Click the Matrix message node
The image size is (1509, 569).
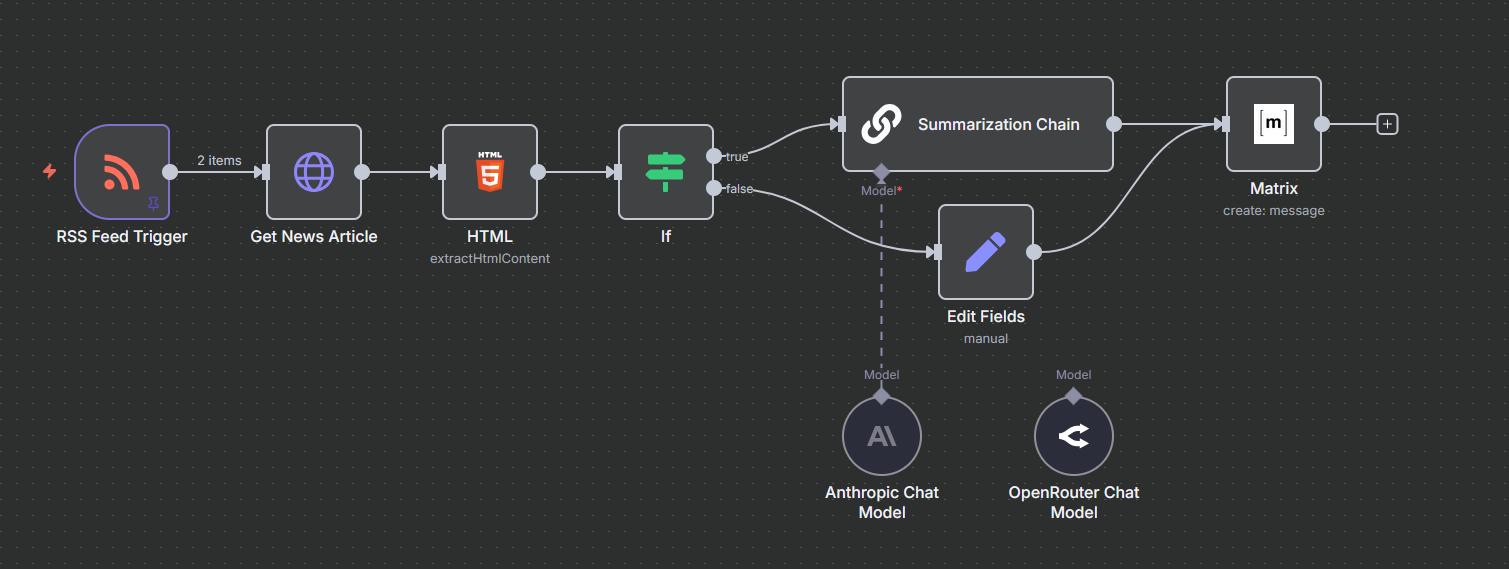coord(1273,125)
